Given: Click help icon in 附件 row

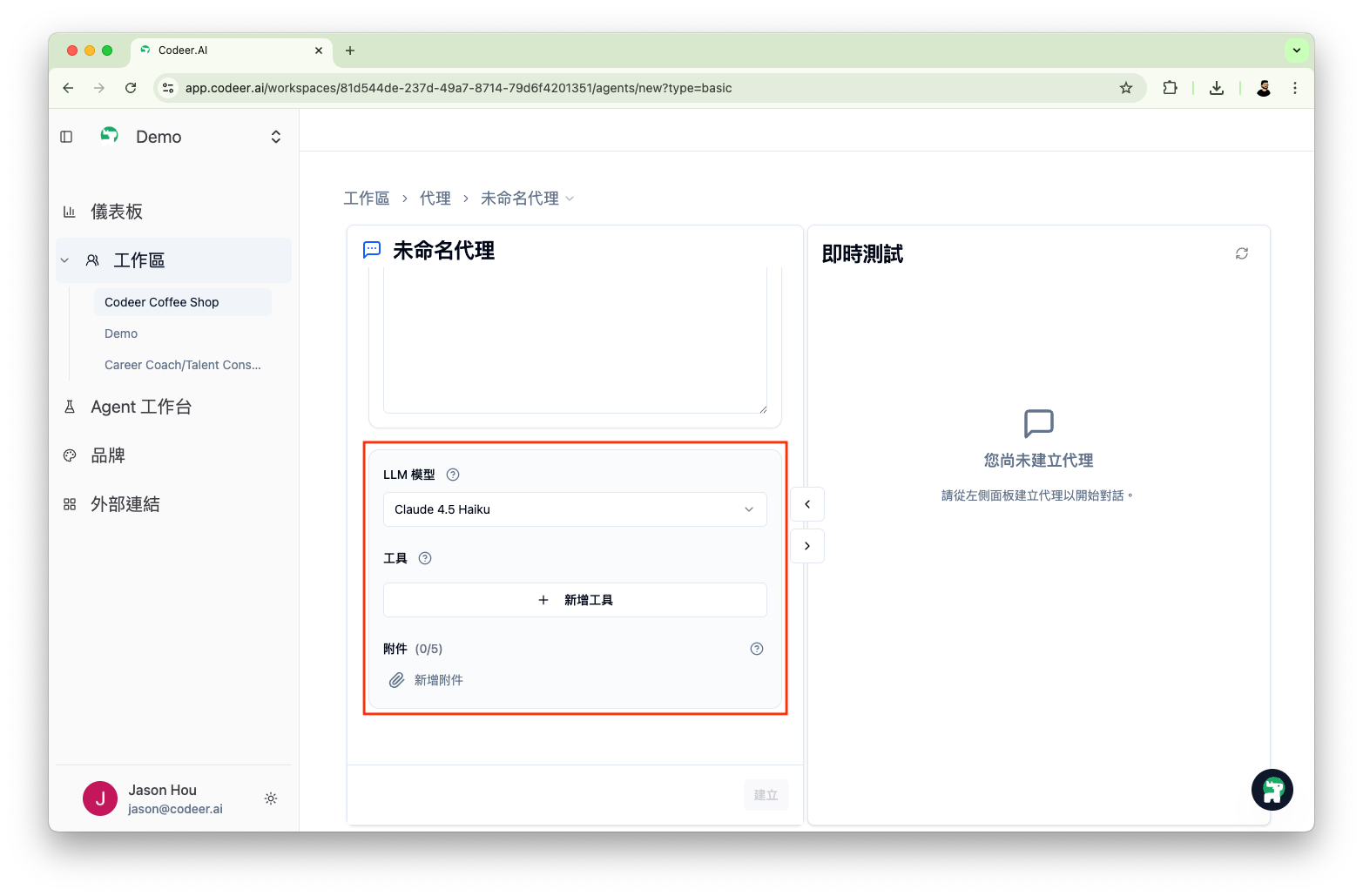Looking at the screenshot, I should (x=756, y=649).
